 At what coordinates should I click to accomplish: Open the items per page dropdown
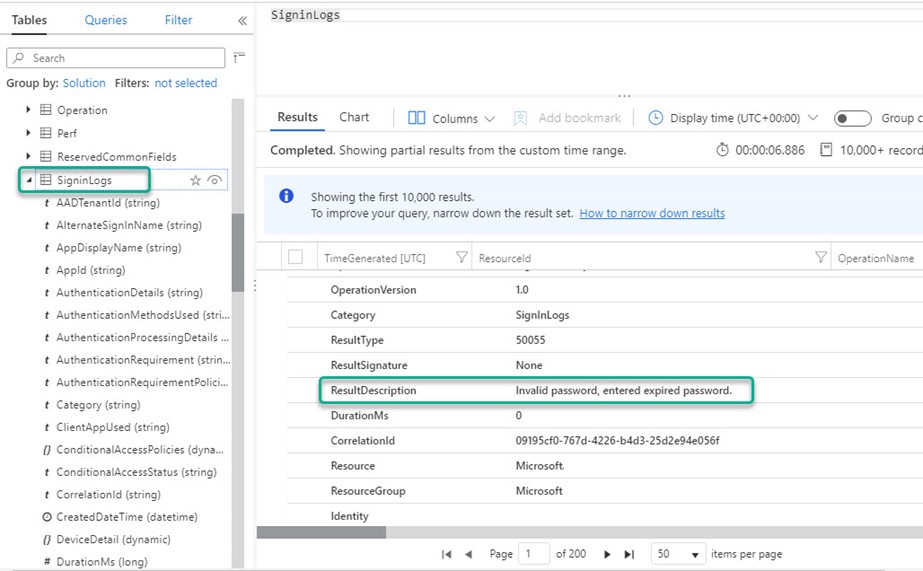tap(676, 554)
